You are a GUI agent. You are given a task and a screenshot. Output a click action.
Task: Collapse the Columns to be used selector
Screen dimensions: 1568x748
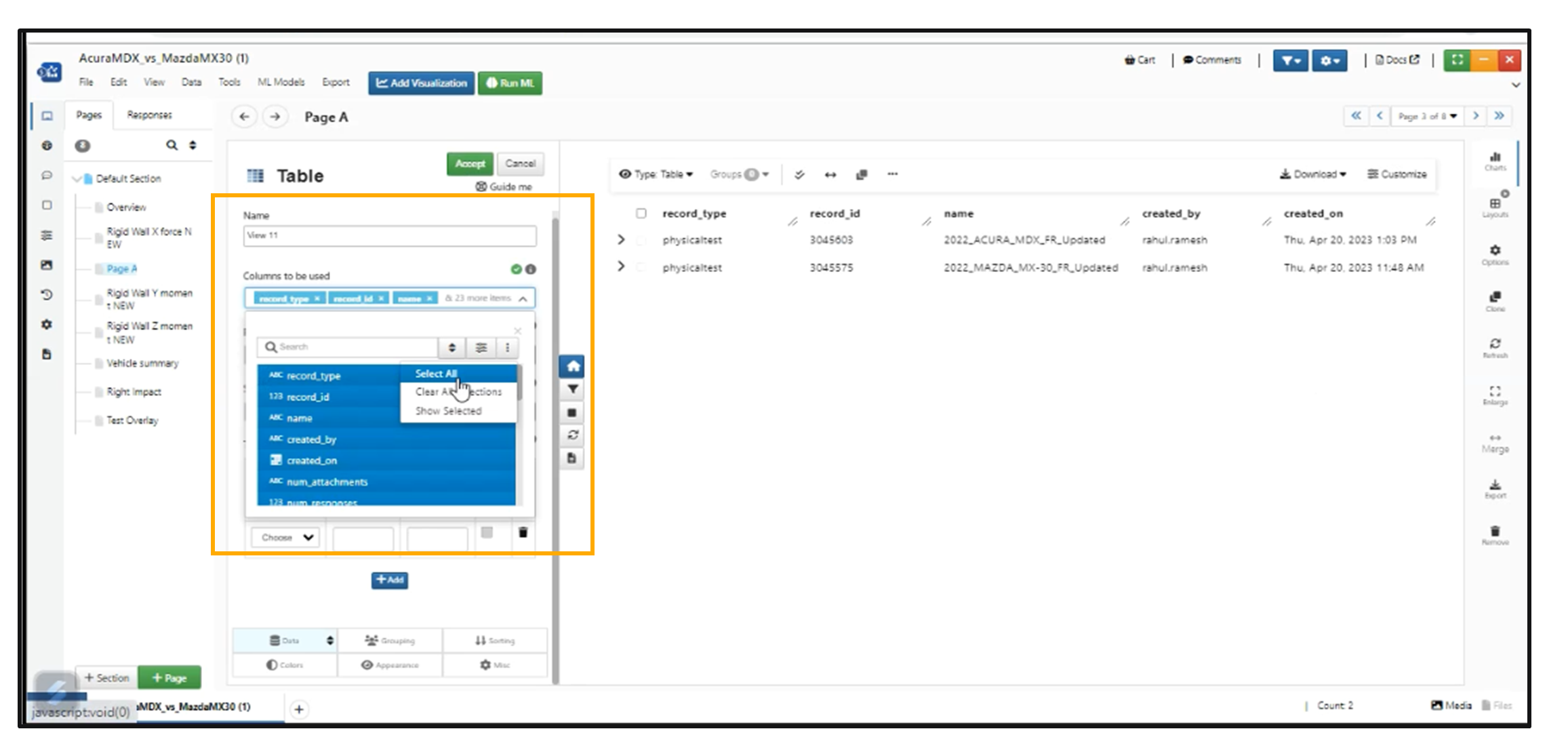pyautogui.click(x=523, y=298)
